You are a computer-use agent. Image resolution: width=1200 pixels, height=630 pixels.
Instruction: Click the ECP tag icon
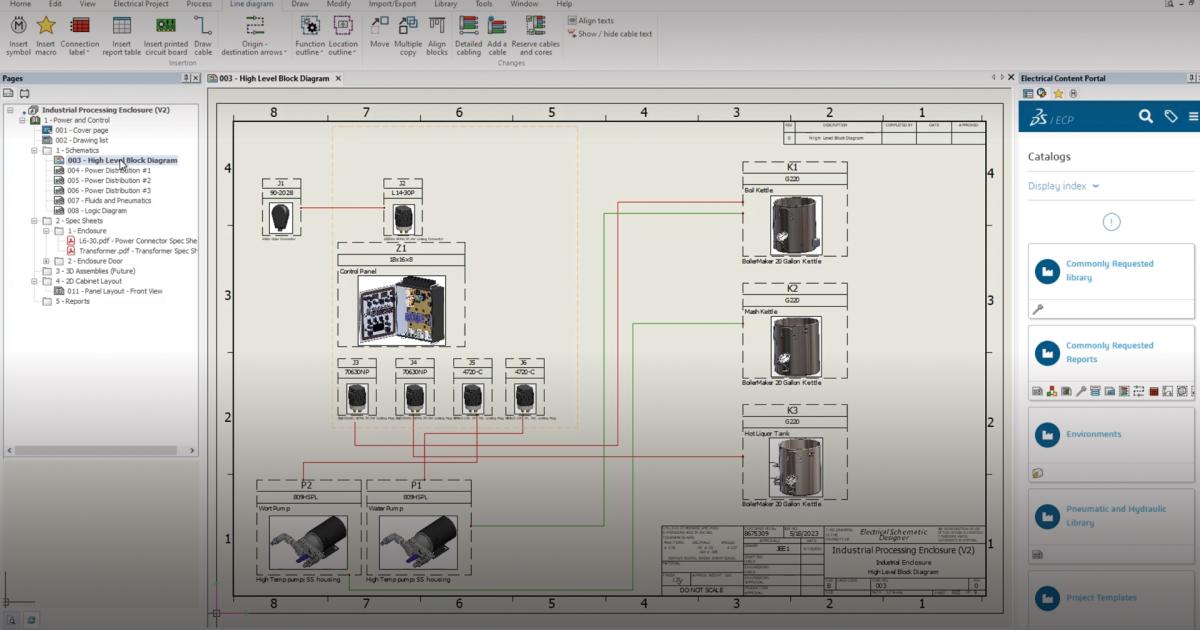coord(1171,116)
